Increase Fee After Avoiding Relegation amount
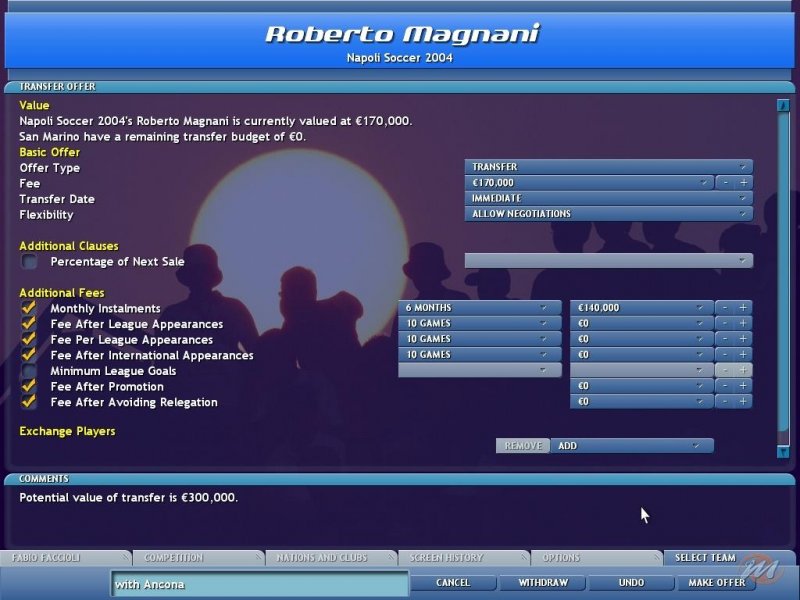The width and height of the screenshot is (800, 600). 743,402
